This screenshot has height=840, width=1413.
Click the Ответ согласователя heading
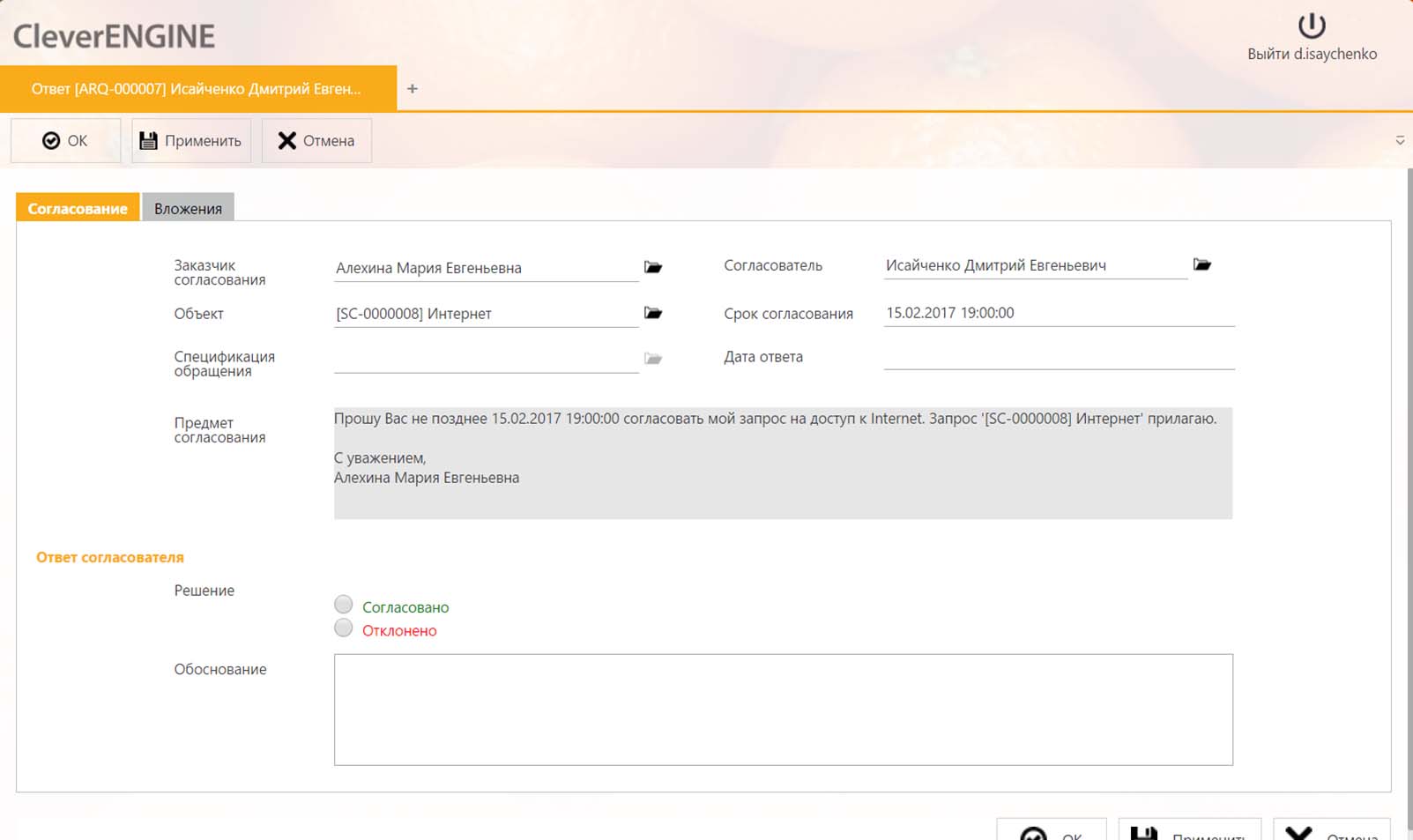point(110,557)
